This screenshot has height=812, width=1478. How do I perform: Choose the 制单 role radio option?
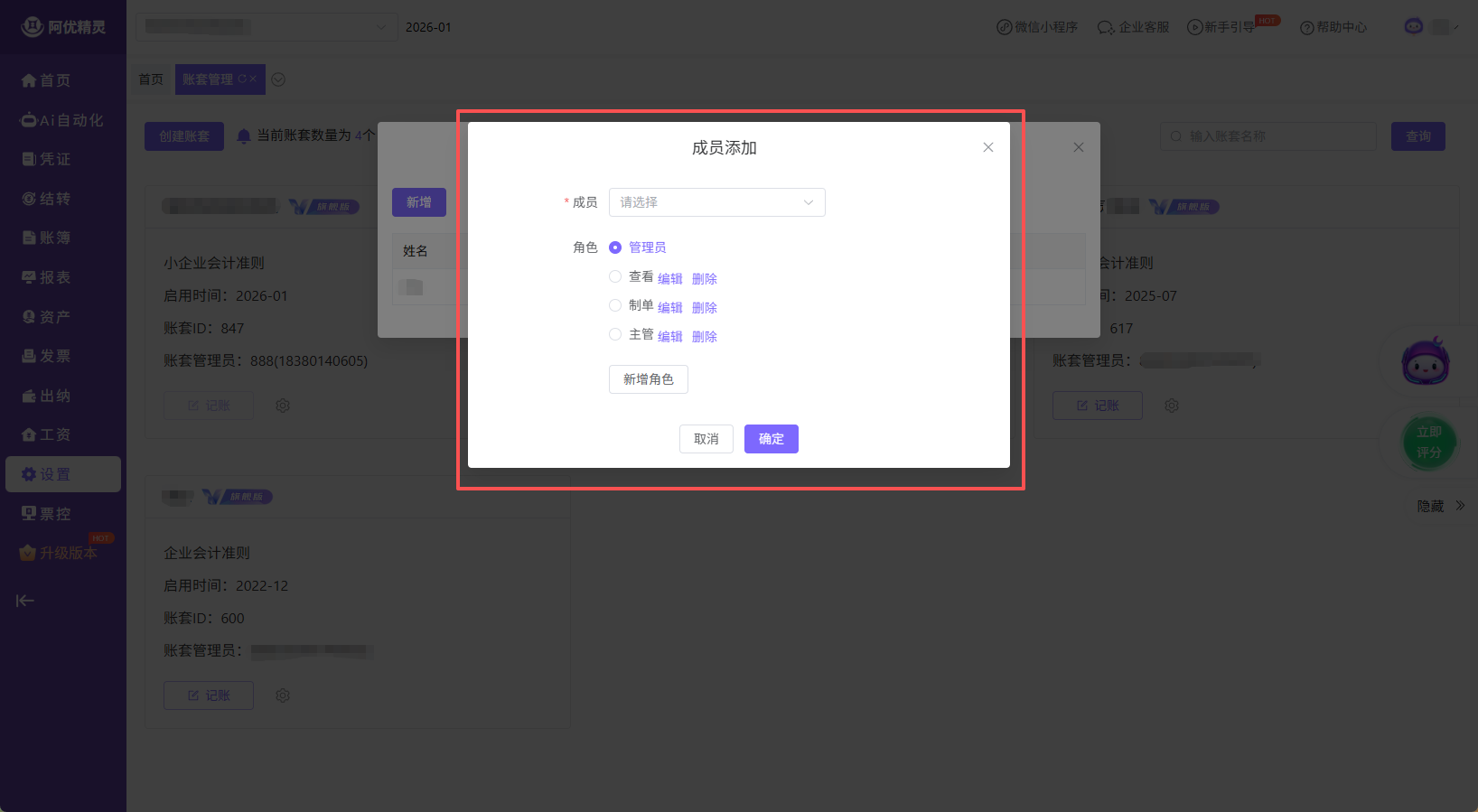point(615,305)
